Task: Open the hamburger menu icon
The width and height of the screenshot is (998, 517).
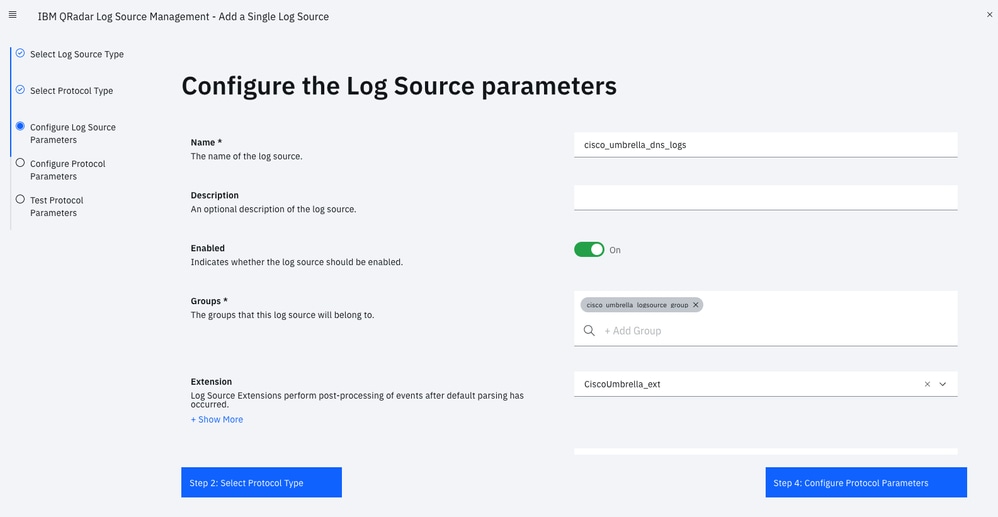Action: click(x=12, y=15)
